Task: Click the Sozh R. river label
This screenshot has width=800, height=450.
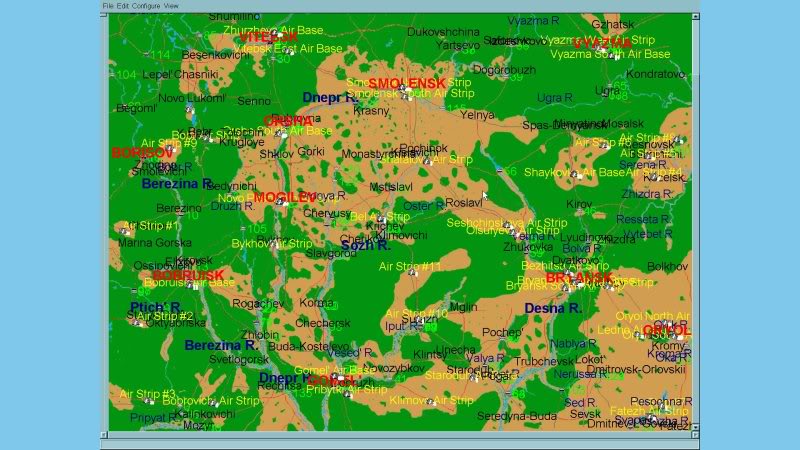Action: (x=366, y=245)
